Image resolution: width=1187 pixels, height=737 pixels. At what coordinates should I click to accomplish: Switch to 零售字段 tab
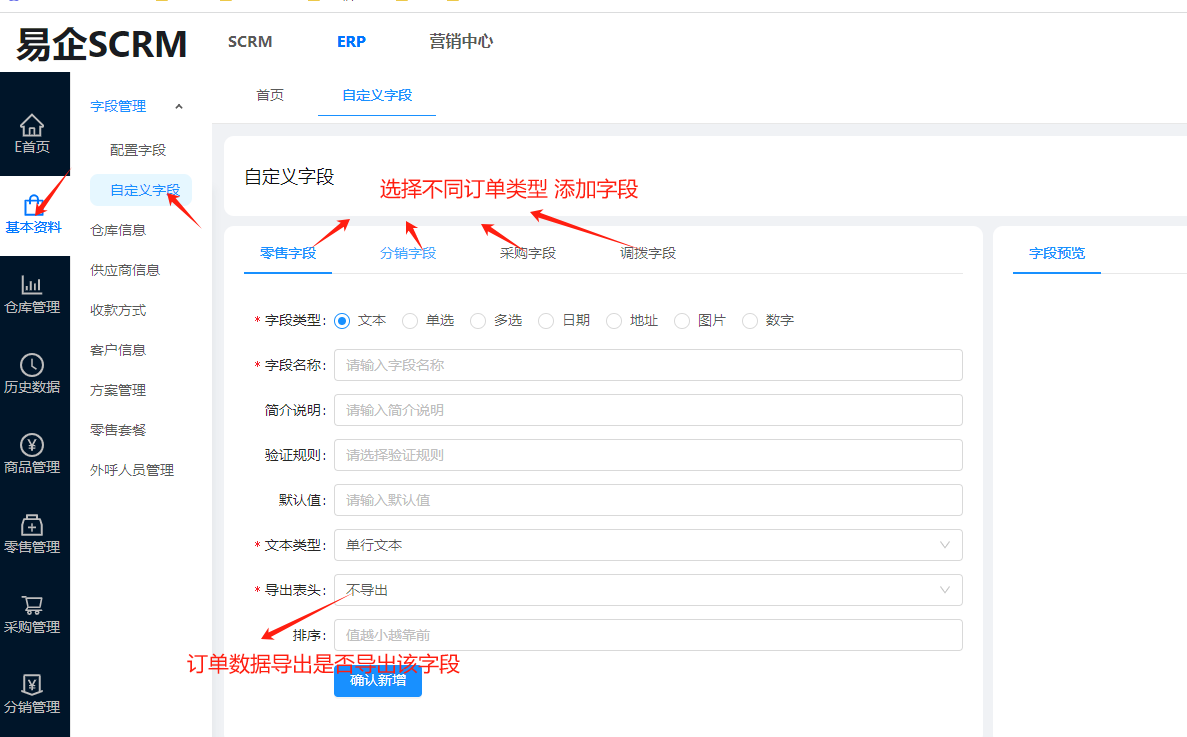[x=288, y=253]
